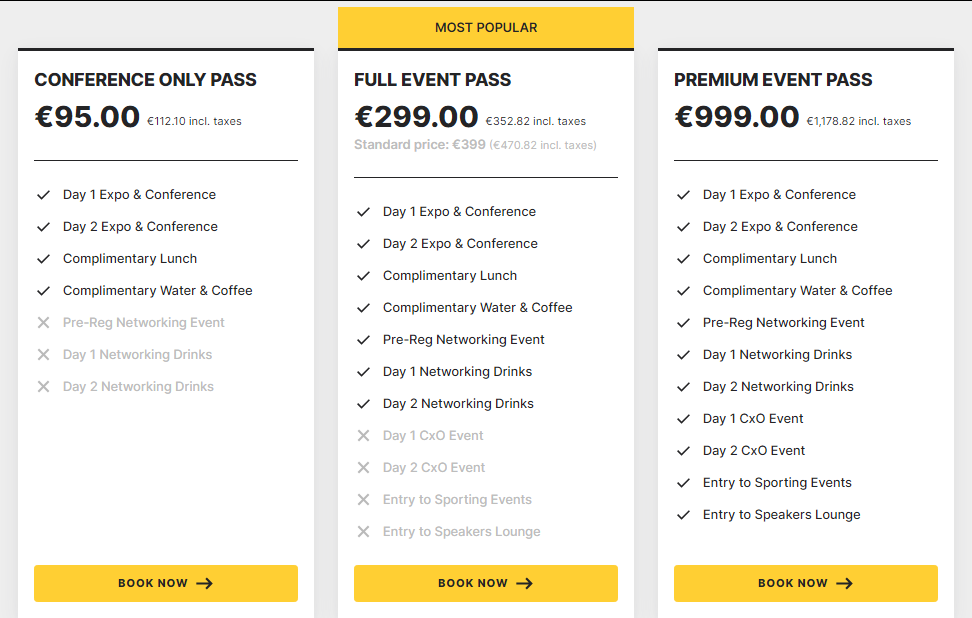Click the Premium Event Pass heading
Screen dimensions: 972x618
coord(772,79)
